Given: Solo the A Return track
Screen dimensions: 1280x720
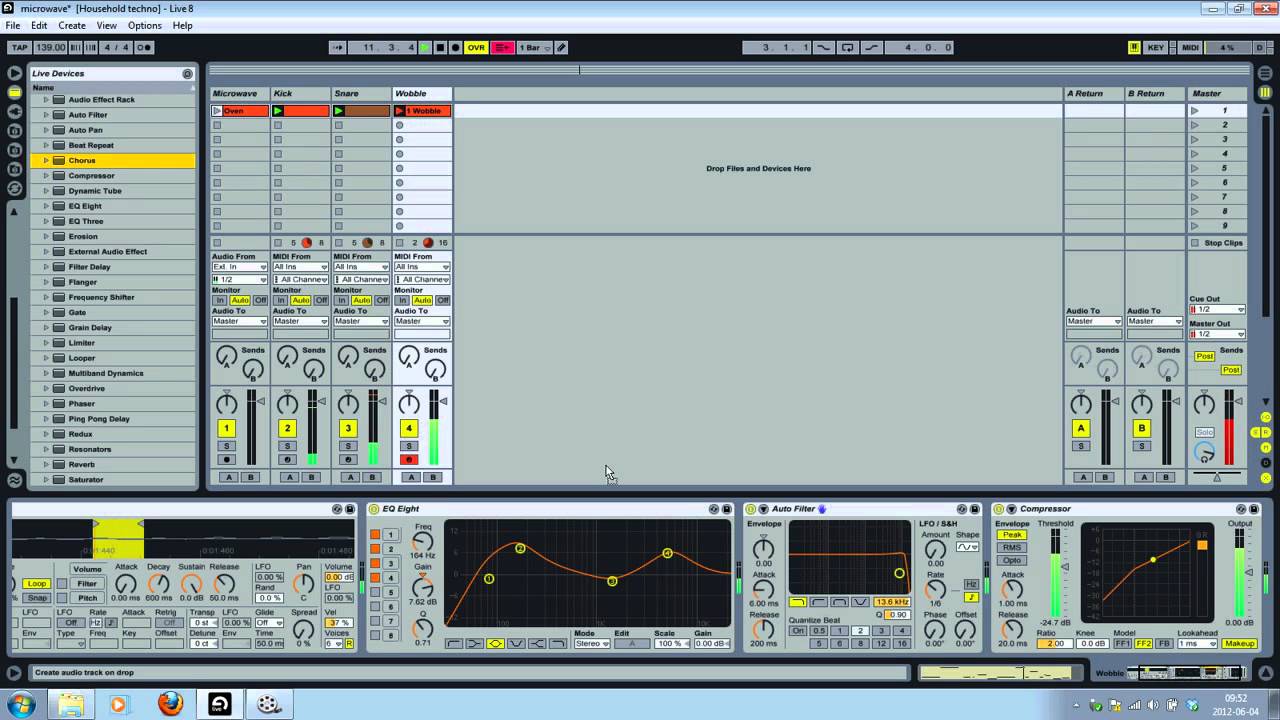Looking at the screenshot, I should click(1081, 446).
